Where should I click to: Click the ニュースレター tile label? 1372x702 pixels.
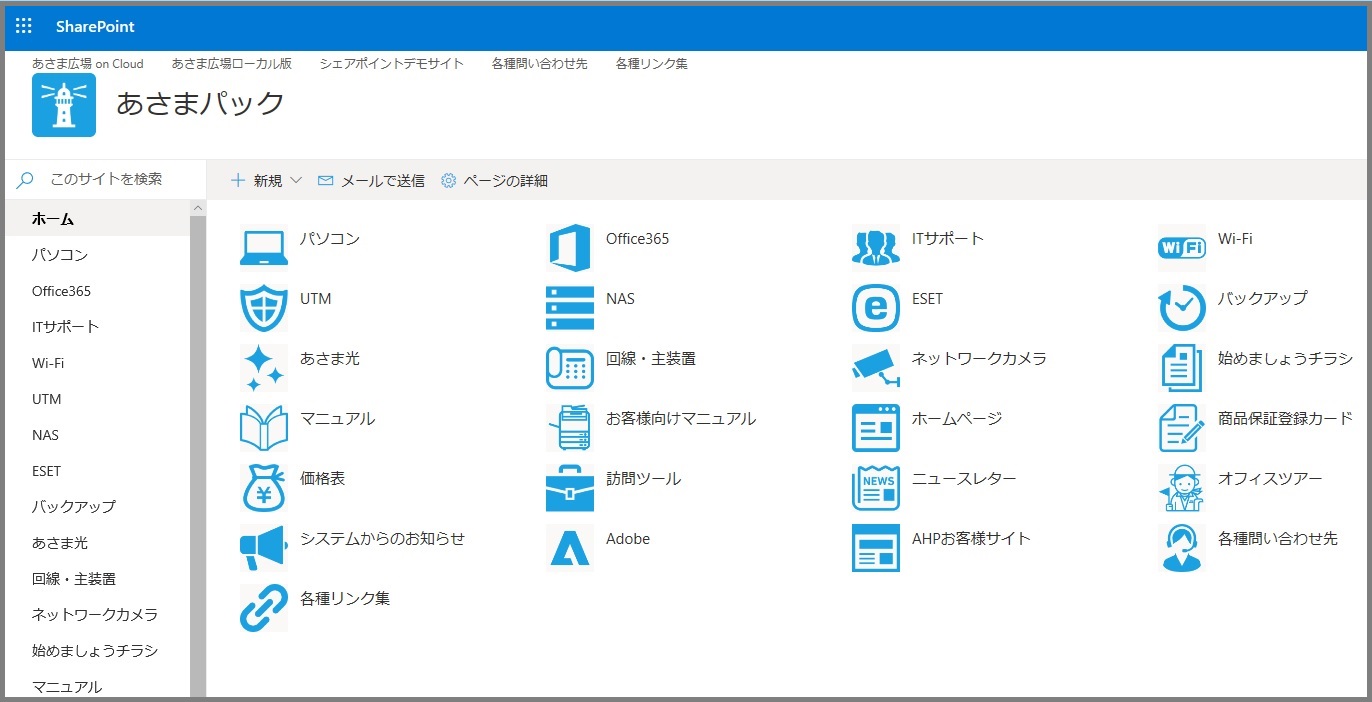tap(964, 479)
